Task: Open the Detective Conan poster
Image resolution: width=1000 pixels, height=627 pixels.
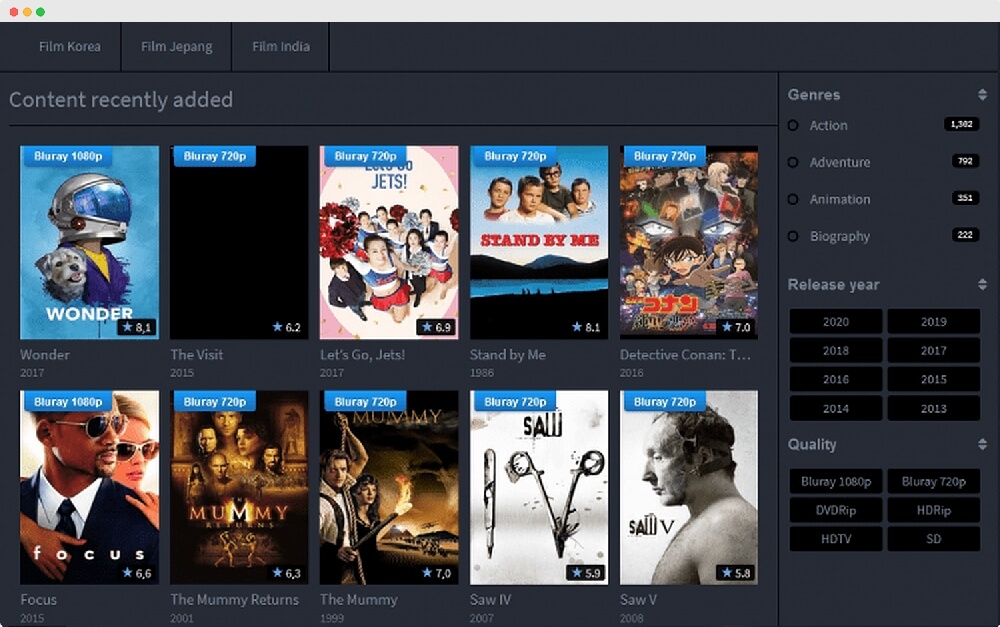Action: click(x=689, y=242)
